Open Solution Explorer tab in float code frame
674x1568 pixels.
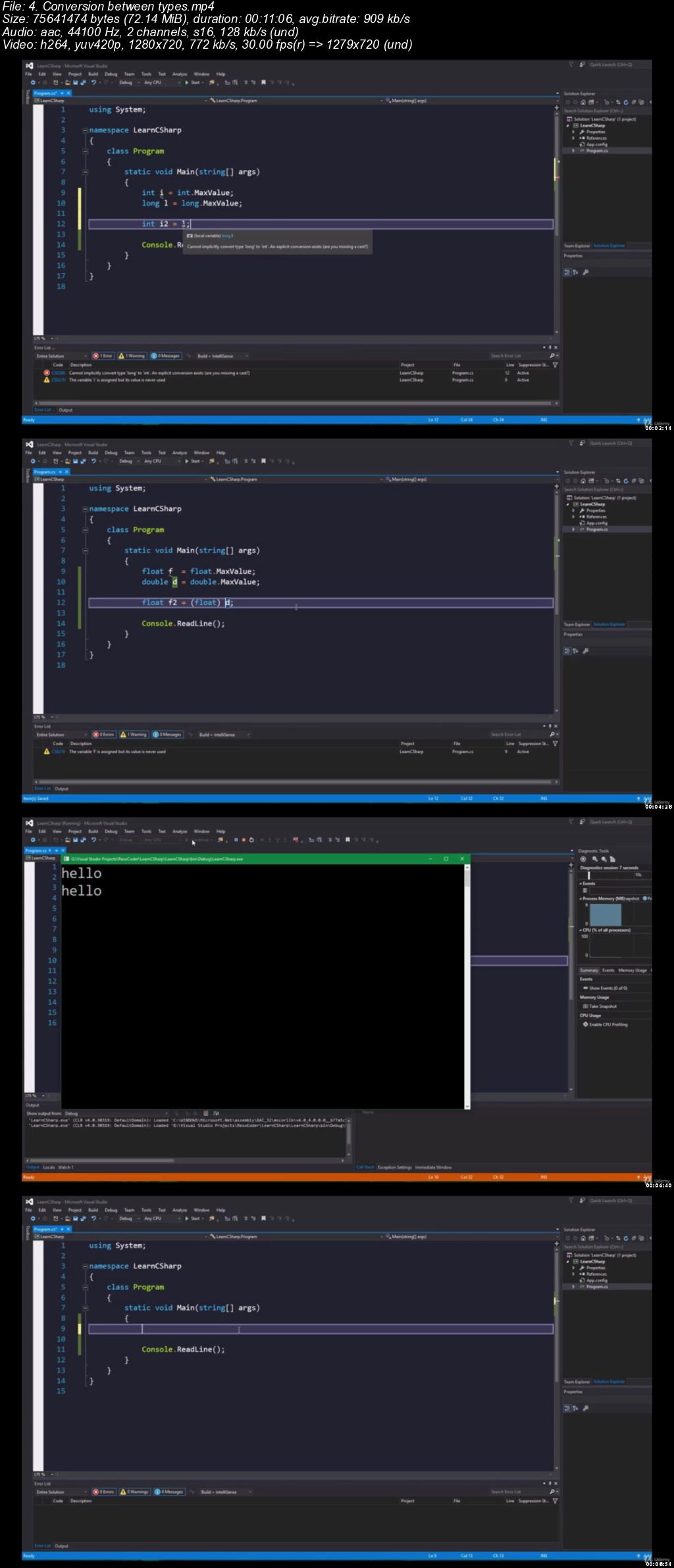(x=609, y=624)
